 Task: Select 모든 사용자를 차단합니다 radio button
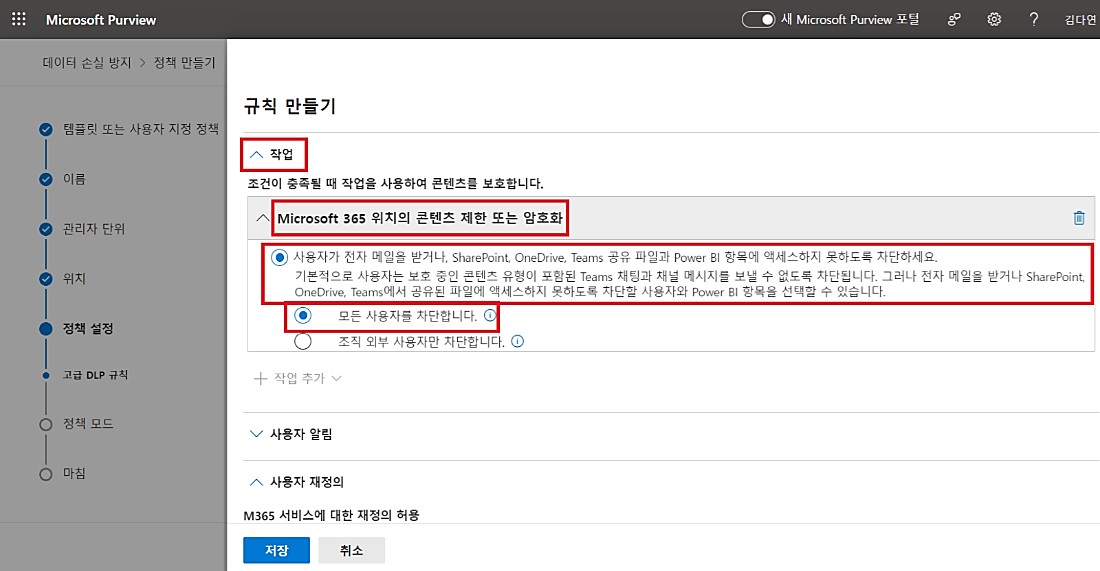pyautogui.click(x=304, y=316)
